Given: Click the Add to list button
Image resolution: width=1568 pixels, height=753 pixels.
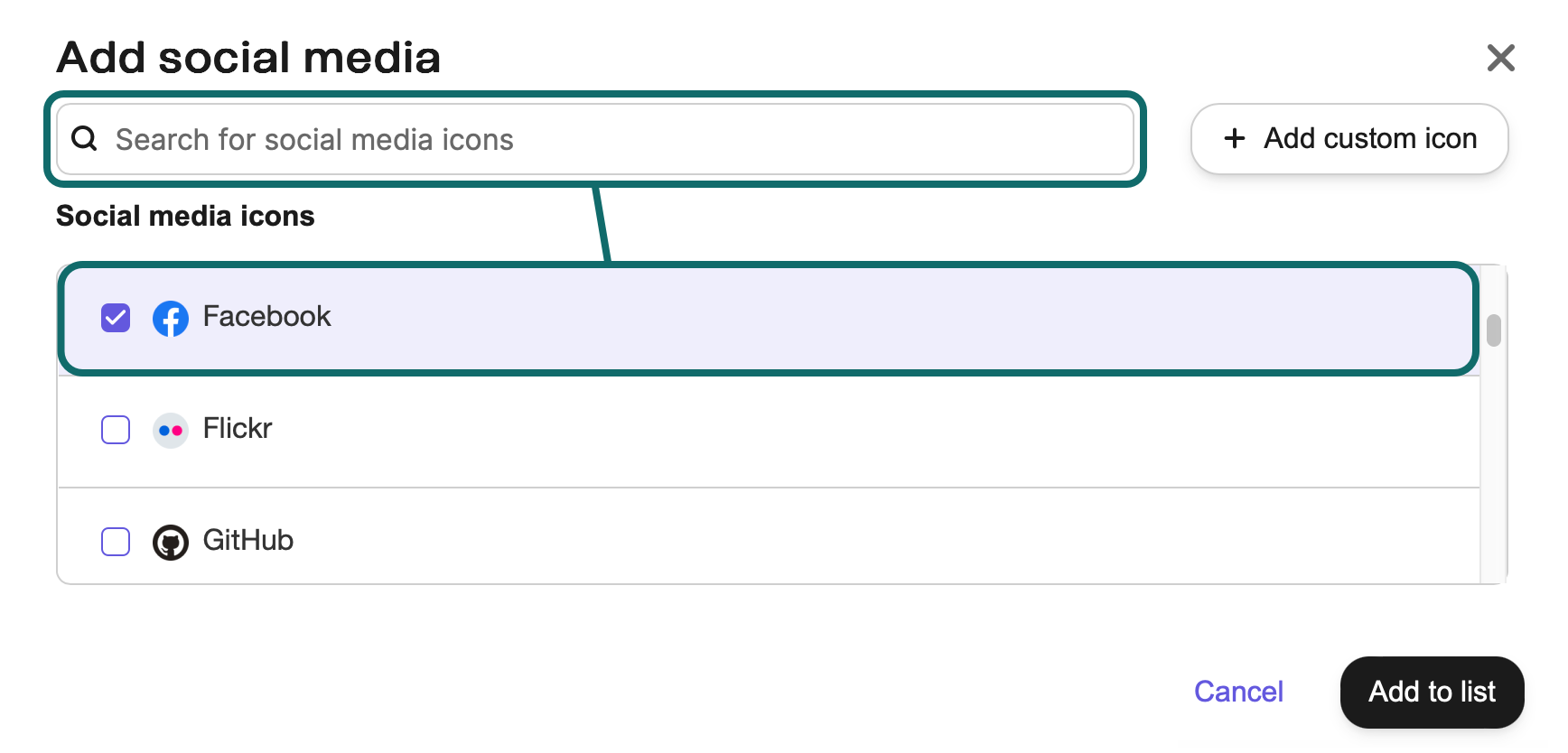Looking at the screenshot, I should pyautogui.click(x=1432, y=693).
